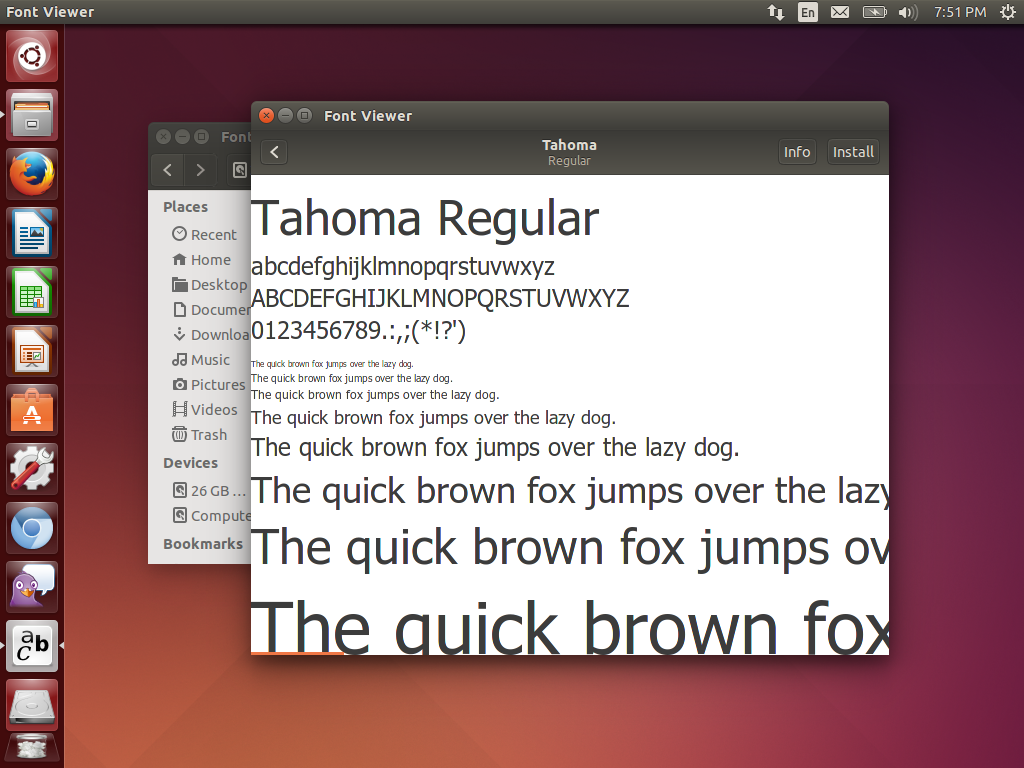Launch LibreOffice Impress from the dock
The height and width of the screenshot is (768, 1024).
pyautogui.click(x=33, y=351)
